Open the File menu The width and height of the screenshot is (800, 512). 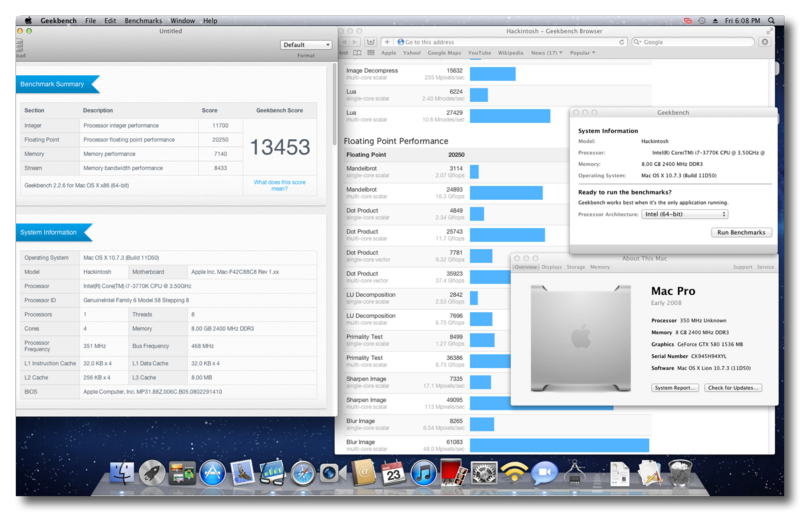[90, 20]
